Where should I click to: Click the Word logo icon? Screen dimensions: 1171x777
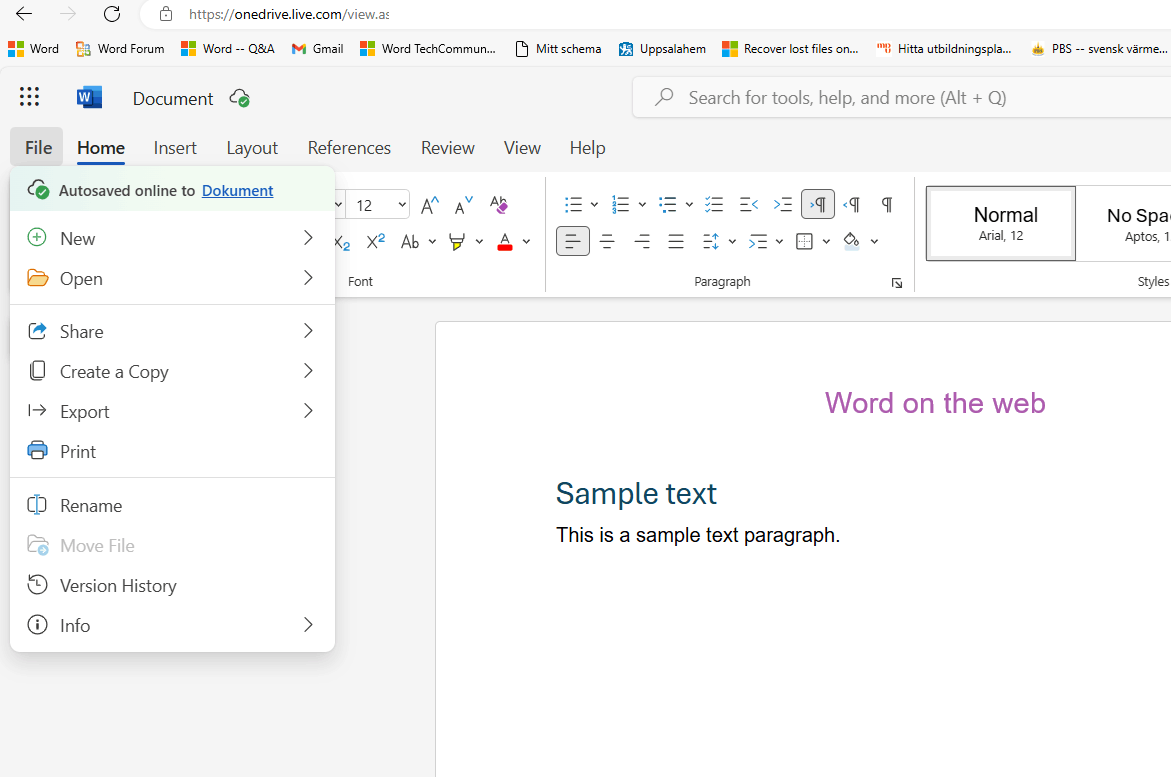tap(89, 97)
